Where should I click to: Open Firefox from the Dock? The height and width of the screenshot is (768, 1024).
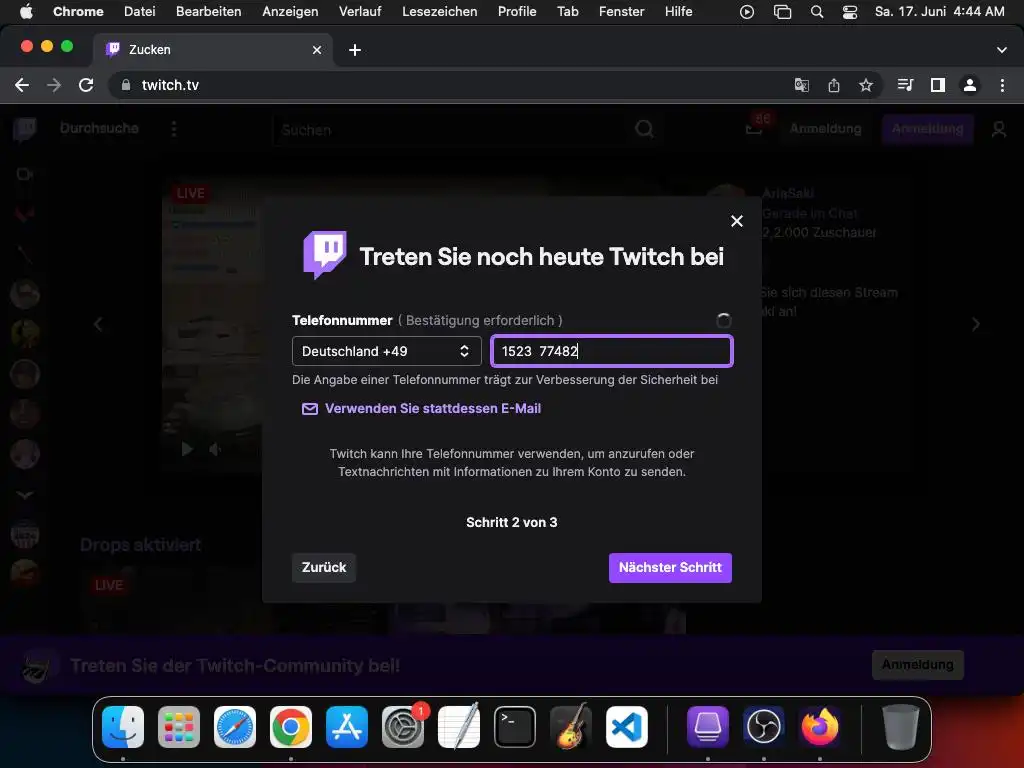click(x=820, y=727)
